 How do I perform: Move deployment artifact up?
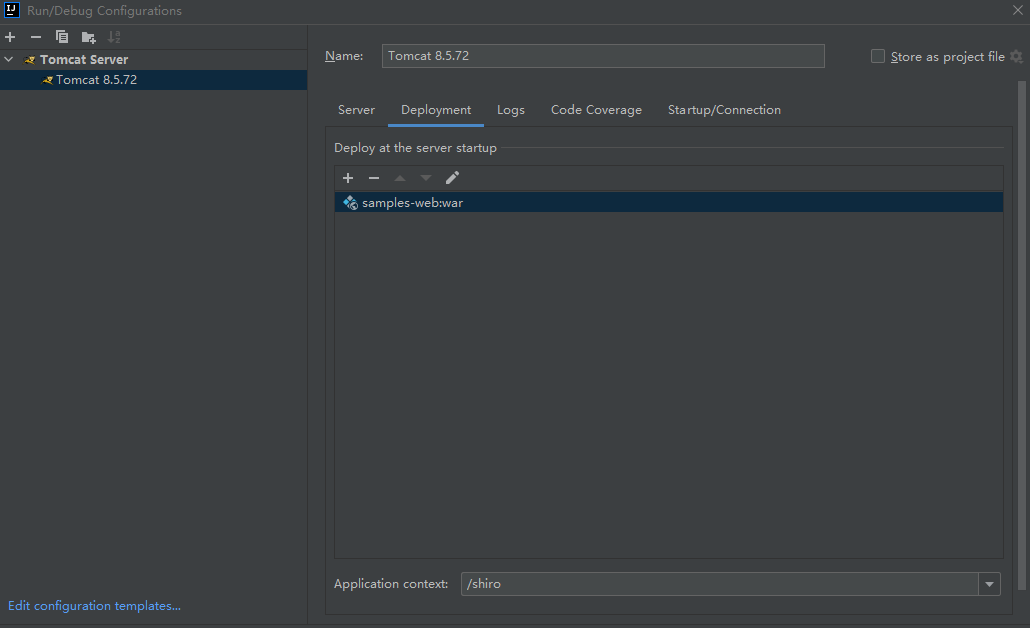[x=400, y=178]
